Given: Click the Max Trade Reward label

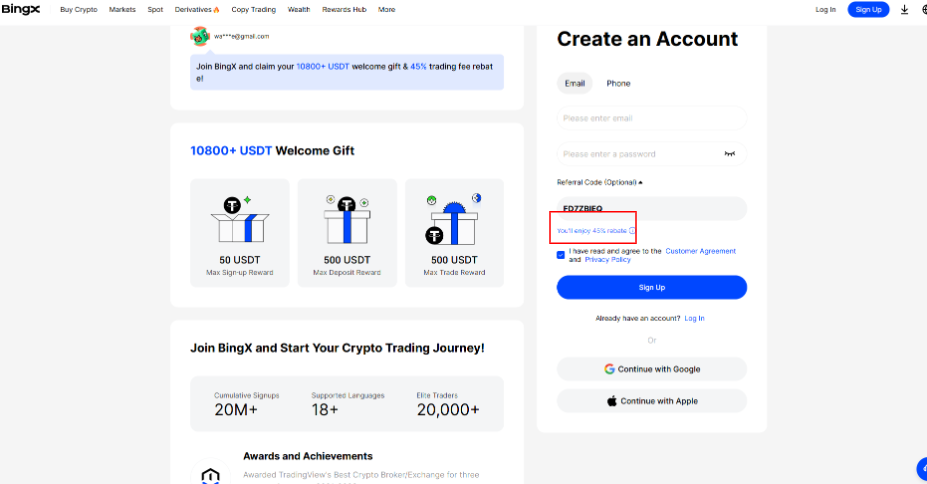Looking at the screenshot, I should (454, 272).
